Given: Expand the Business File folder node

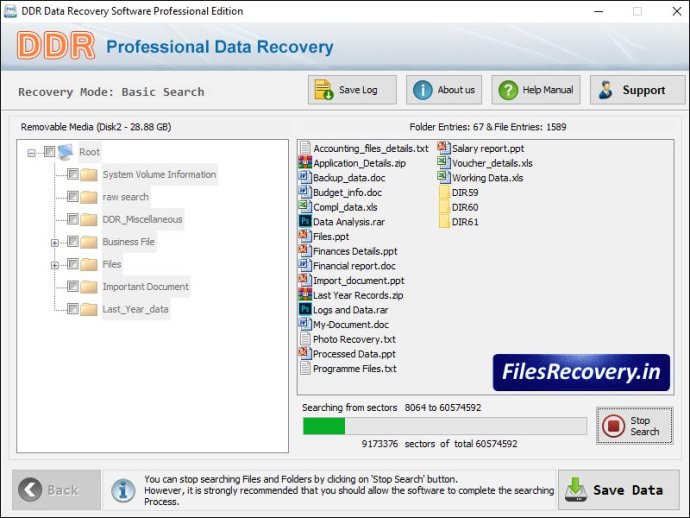Looking at the screenshot, I should [x=55, y=242].
